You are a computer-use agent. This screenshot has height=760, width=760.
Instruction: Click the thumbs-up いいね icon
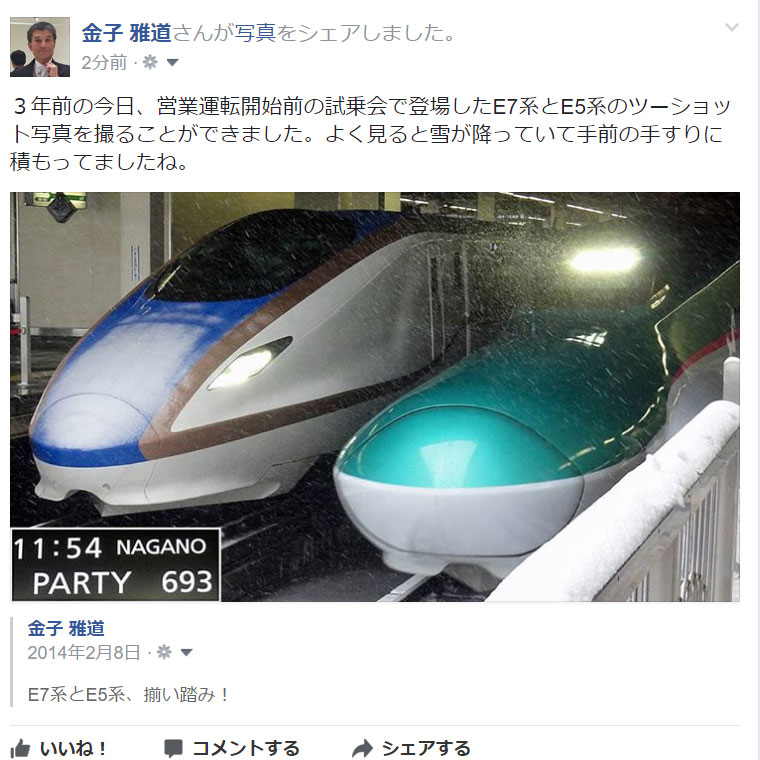[20, 748]
